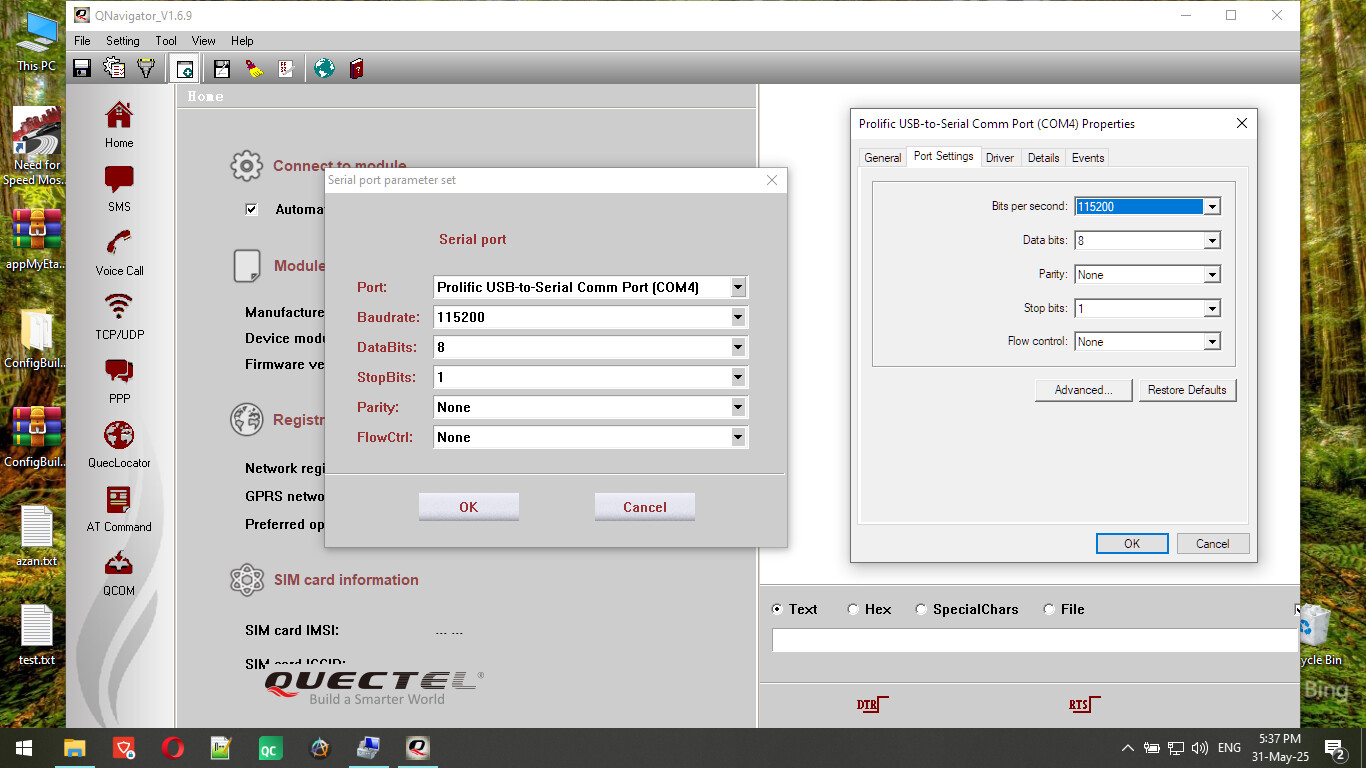Select the SpecialChars radio button
Viewport: 1366px width, 768px height.
coord(921,609)
